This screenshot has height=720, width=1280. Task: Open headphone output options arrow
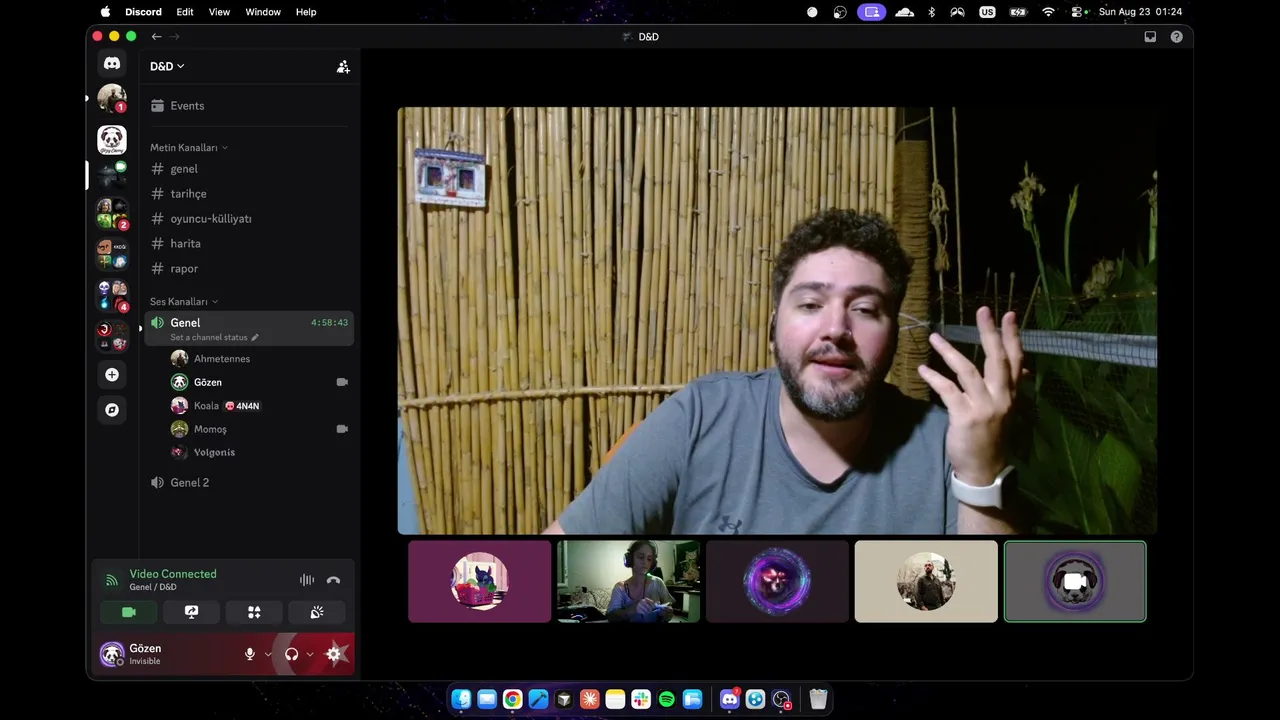(x=310, y=654)
